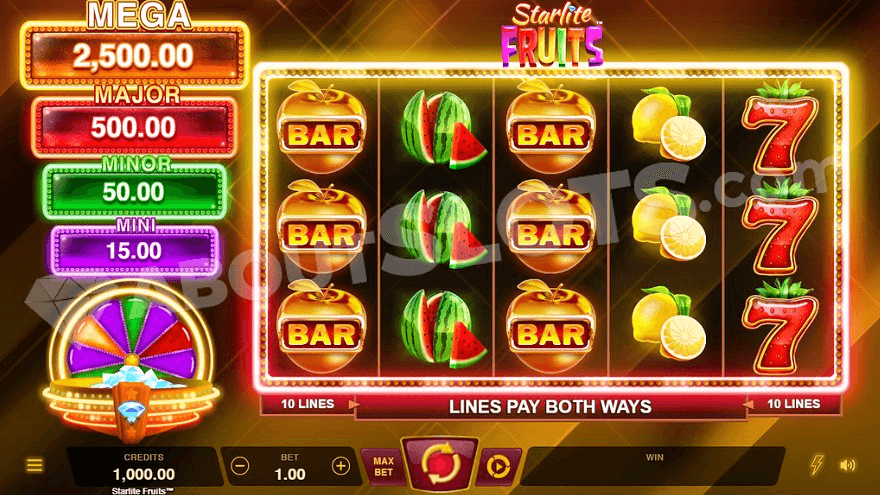880x495 pixels.
Task: Click the MAX BET button
Action: [x=383, y=466]
